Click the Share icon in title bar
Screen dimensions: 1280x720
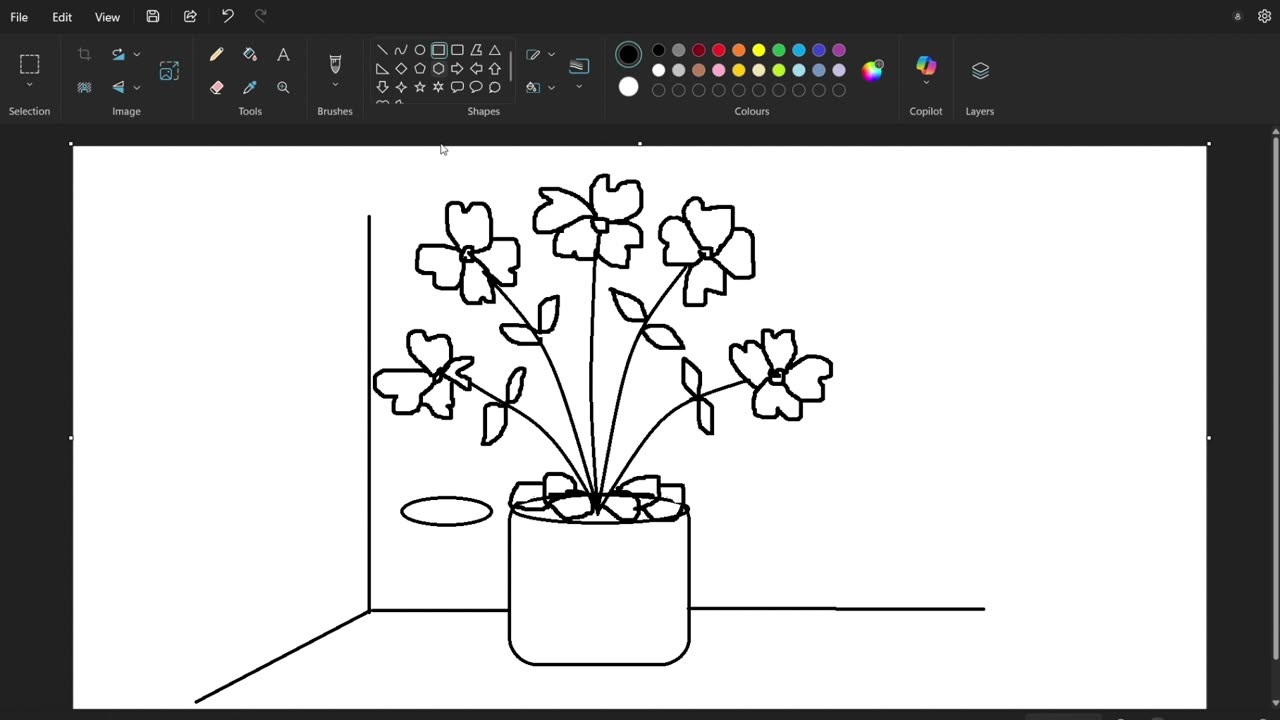(190, 17)
